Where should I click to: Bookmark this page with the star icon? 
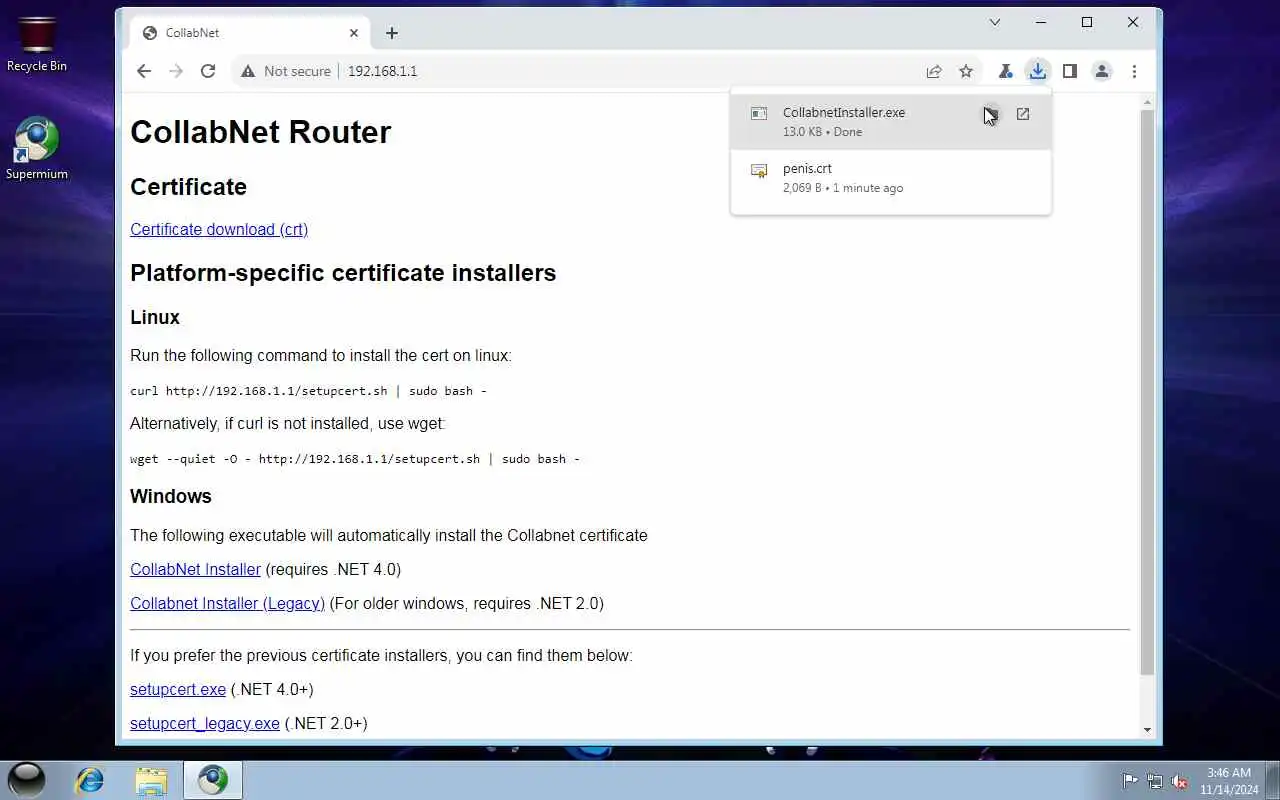pyautogui.click(x=966, y=71)
